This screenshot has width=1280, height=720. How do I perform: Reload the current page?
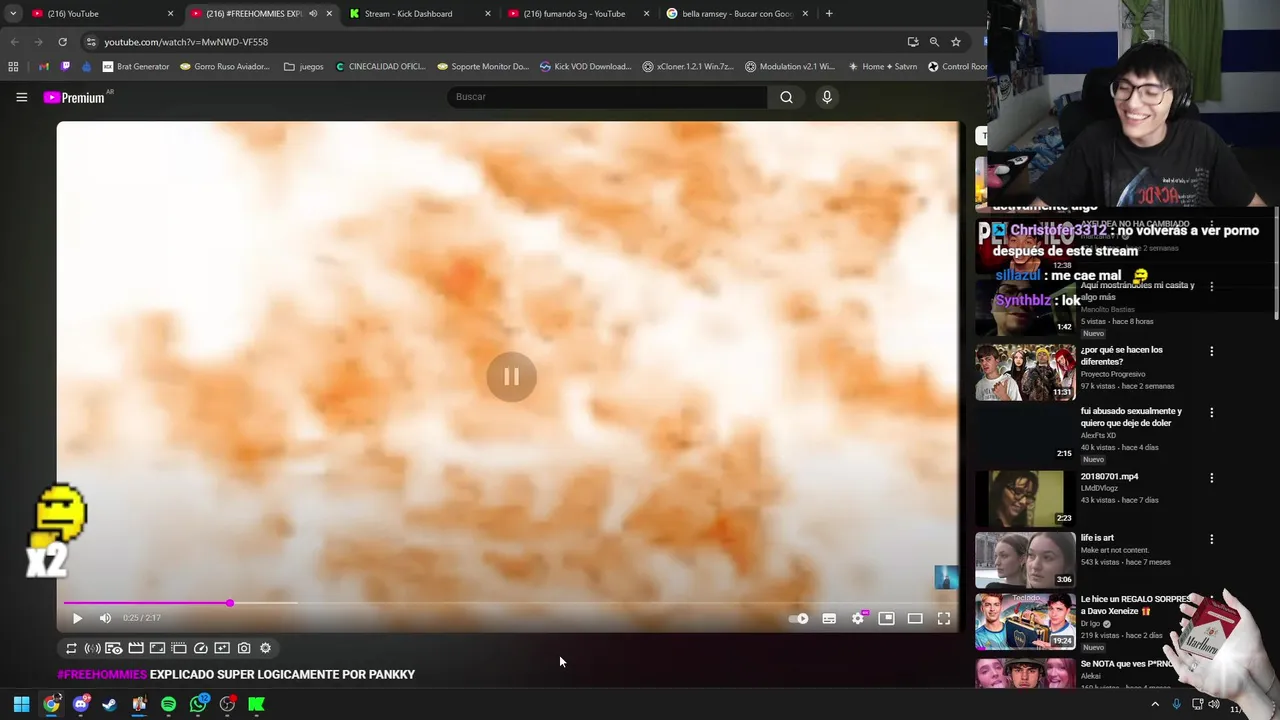[x=62, y=42]
